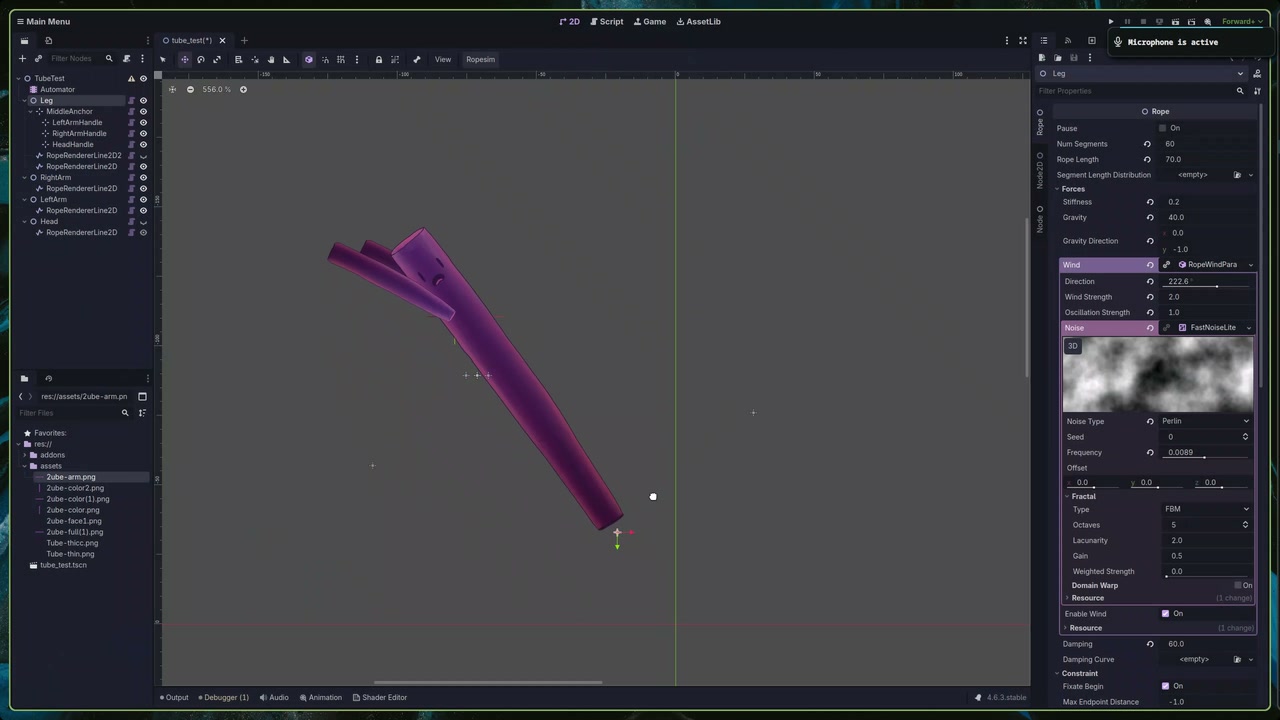This screenshot has height=720, width=1280.
Task: Open the Fractal Type FBM dropdown
Action: [1205, 509]
